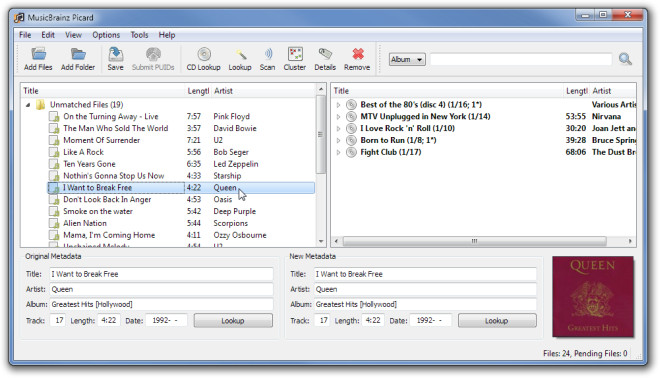Click disc icon for Born to Run
This screenshot has width=660, height=378.
(x=351, y=140)
